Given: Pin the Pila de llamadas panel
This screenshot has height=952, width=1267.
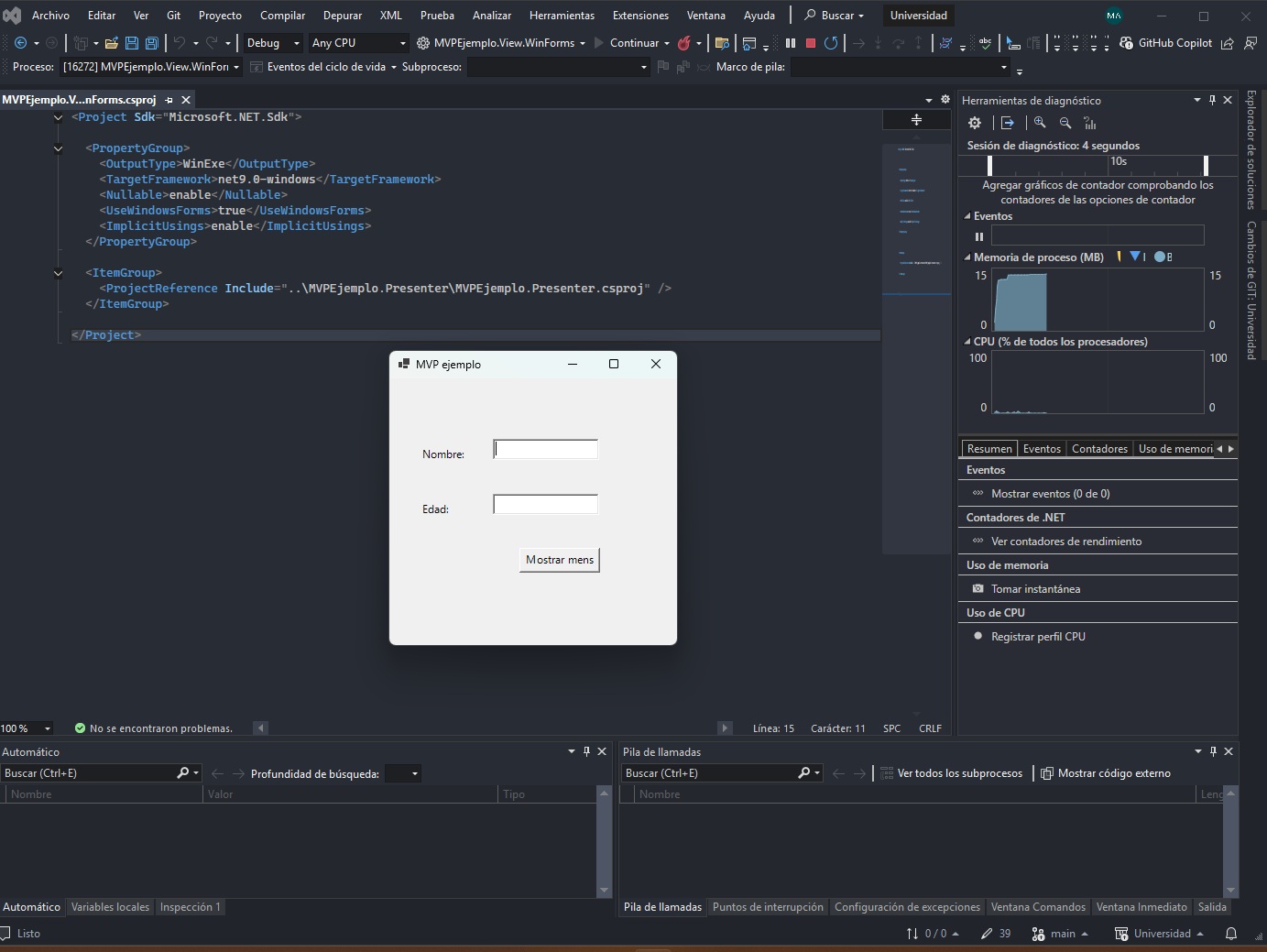Looking at the screenshot, I should coord(1213,751).
